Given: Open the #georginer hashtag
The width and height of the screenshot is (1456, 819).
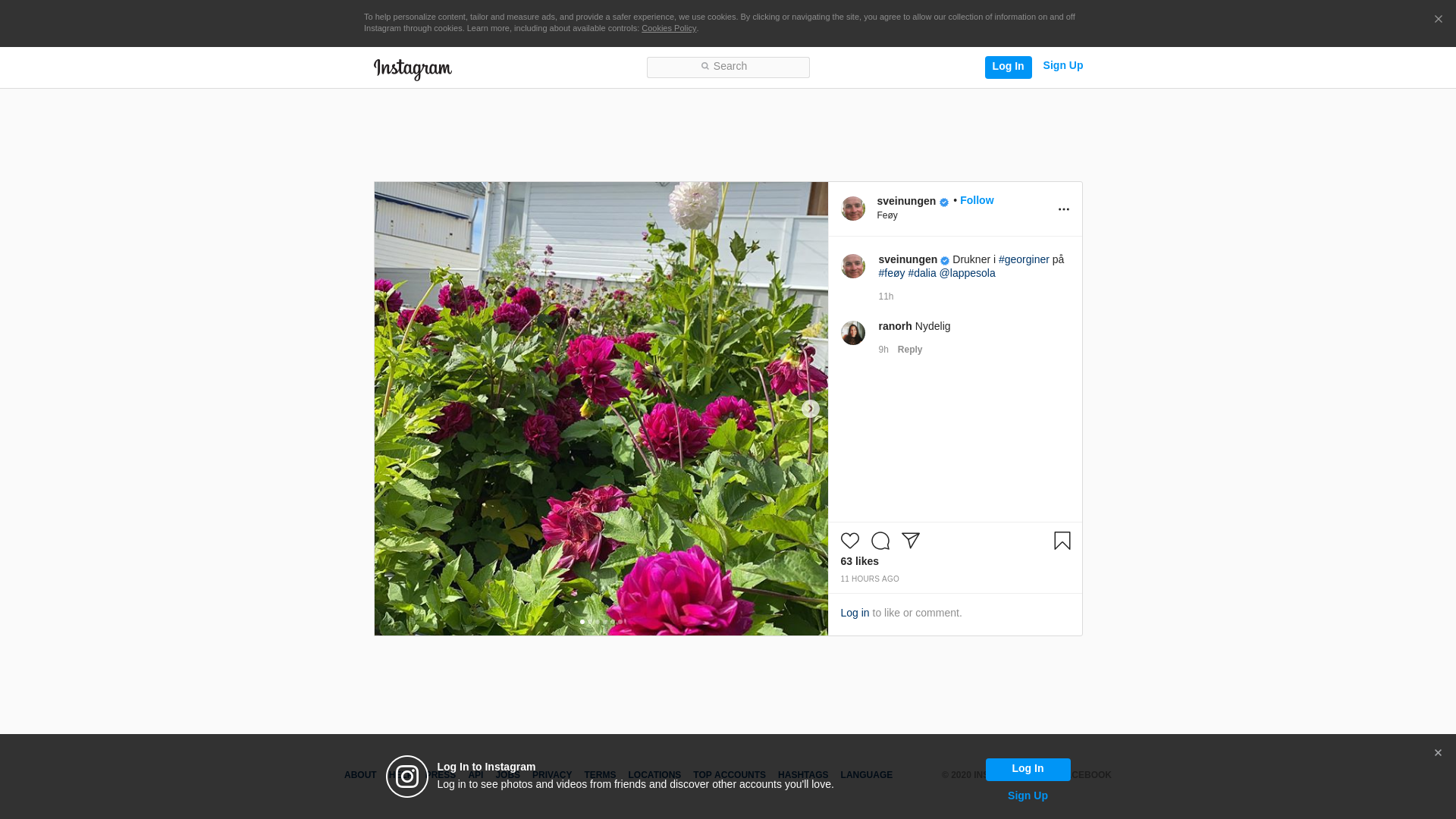Looking at the screenshot, I should [1024, 259].
